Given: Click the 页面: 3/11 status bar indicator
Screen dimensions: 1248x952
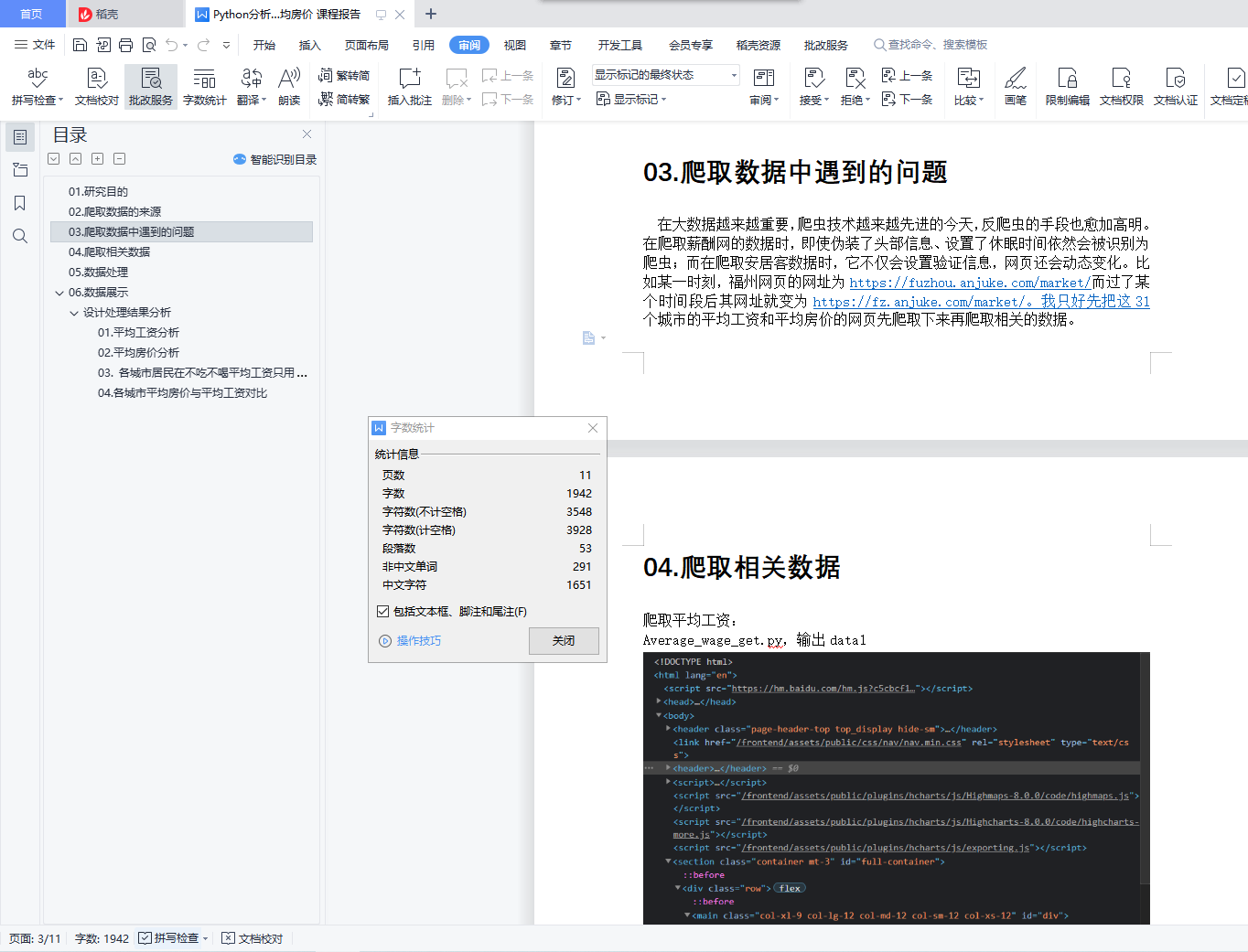Looking at the screenshot, I should click(35, 938).
